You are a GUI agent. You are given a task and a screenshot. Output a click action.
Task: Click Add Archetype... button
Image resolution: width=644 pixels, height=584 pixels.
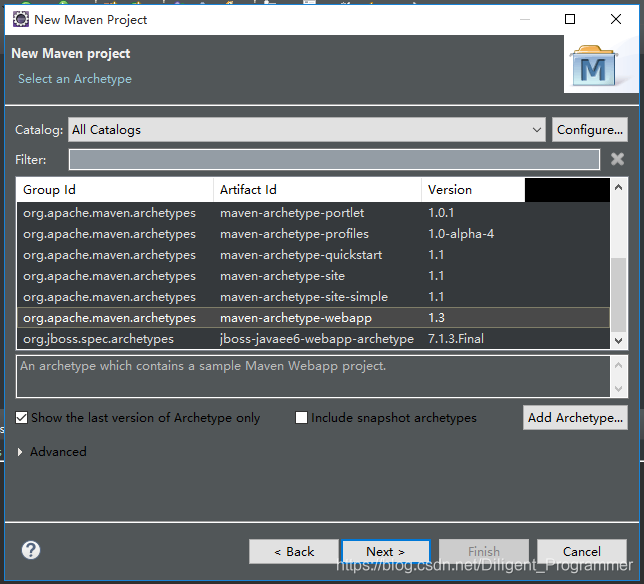(575, 418)
